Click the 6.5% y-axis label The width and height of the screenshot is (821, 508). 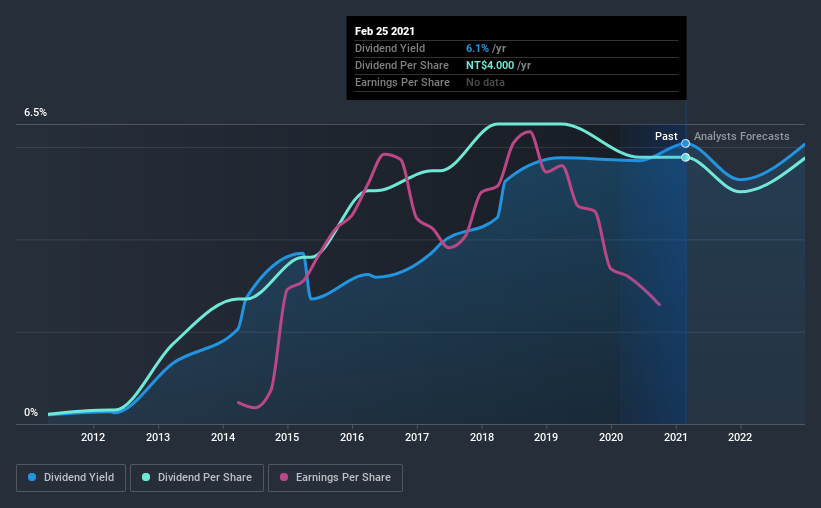pos(35,113)
